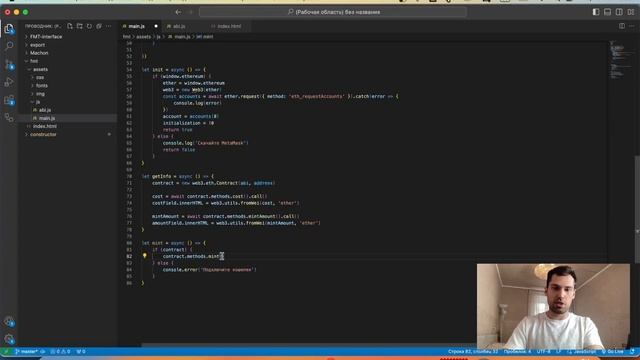Change UTF-8 encoding in the status bar

click(543, 351)
